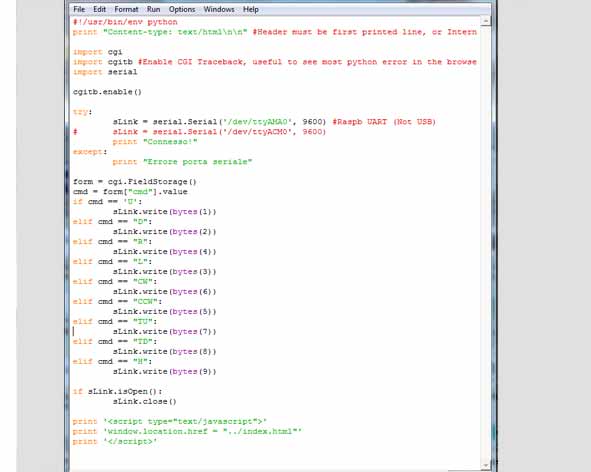Open the File menu

(x=79, y=9)
